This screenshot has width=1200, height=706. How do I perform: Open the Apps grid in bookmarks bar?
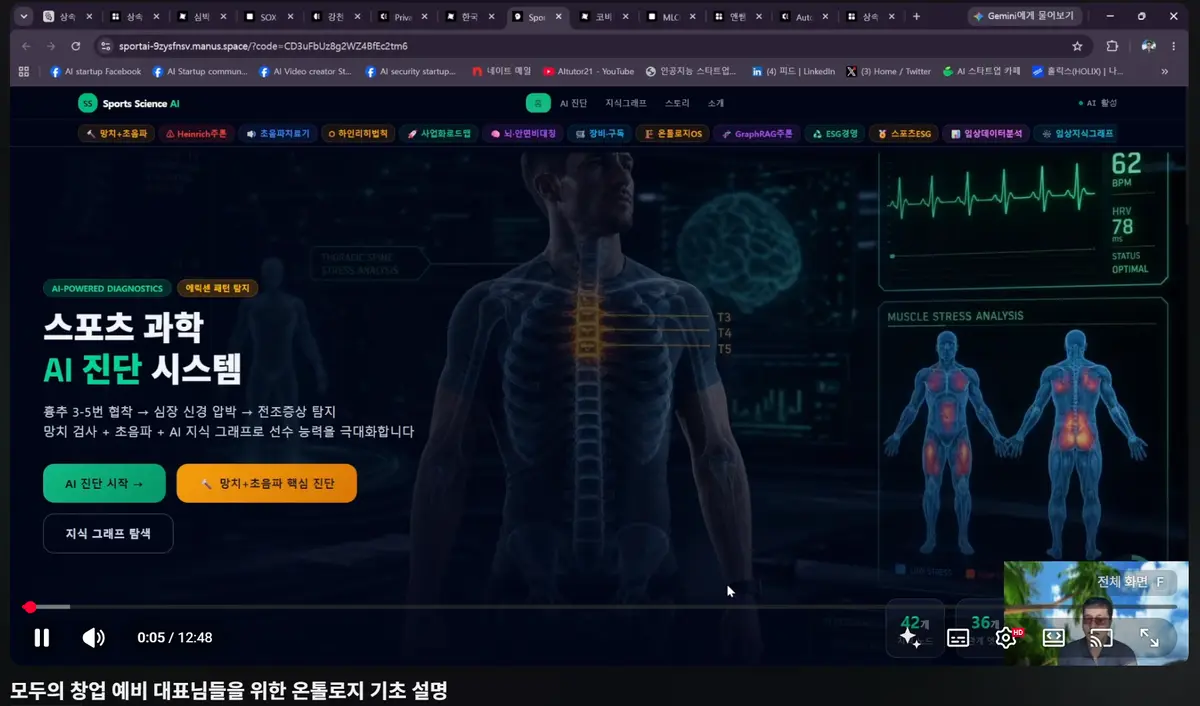click(x=26, y=71)
